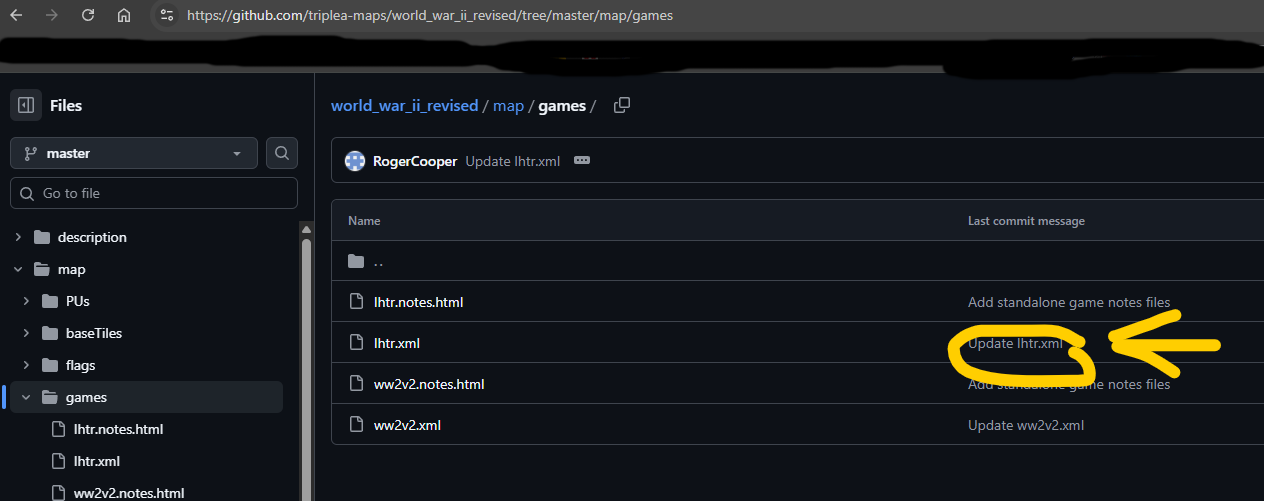Open 'Update ww2v2.xml' commit message
1264x501 pixels.
[x=1026, y=425]
